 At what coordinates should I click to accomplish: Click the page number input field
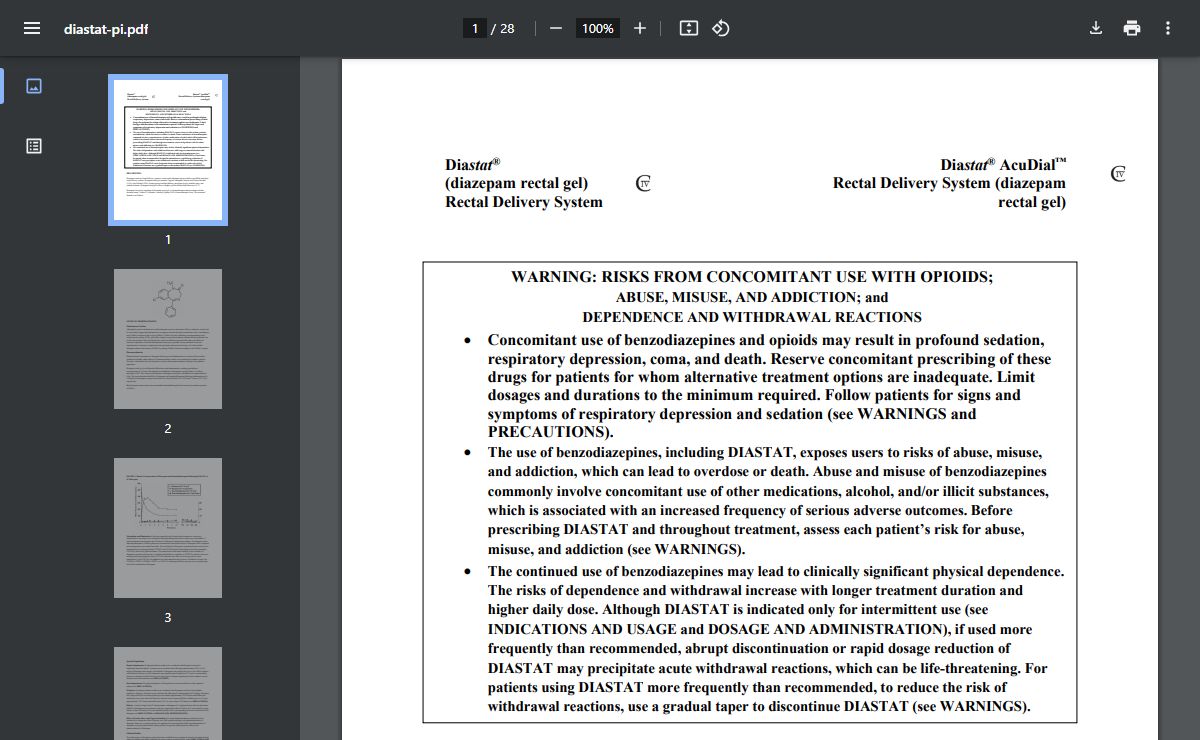(x=475, y=28)
